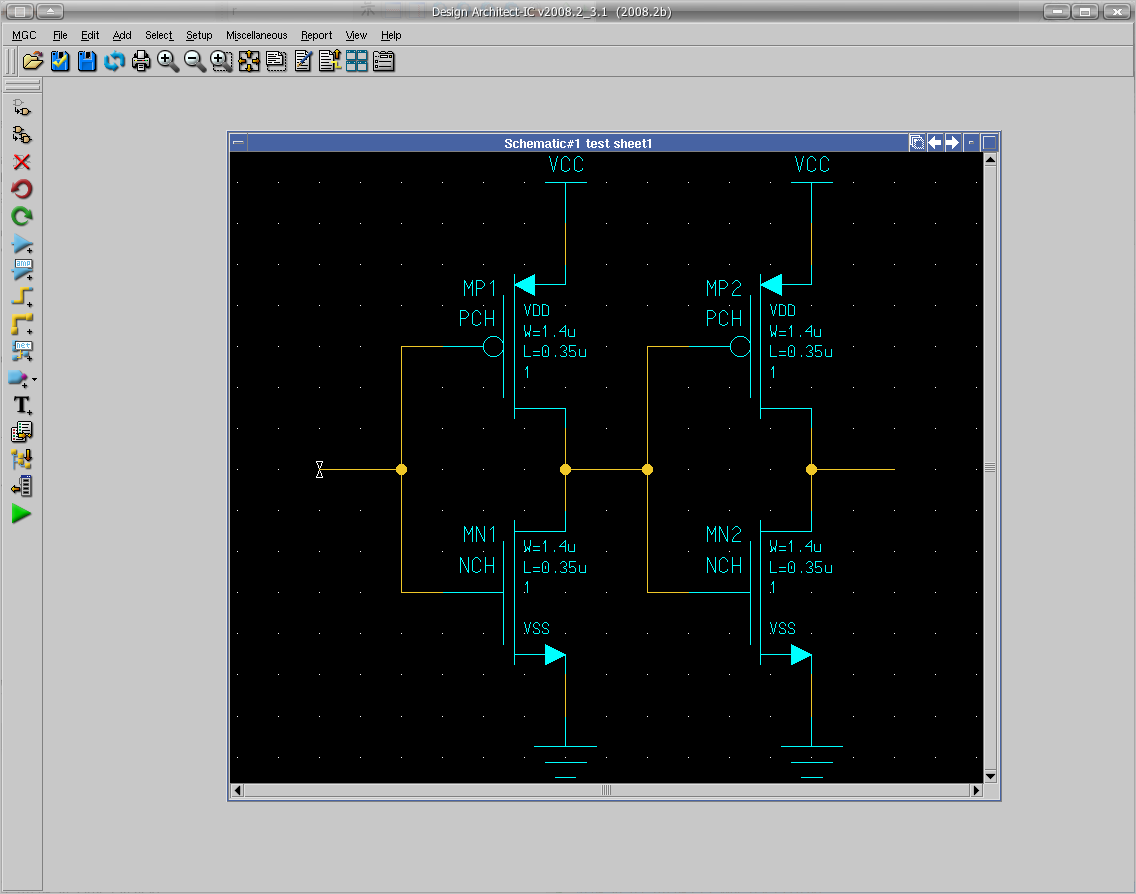
Task: Click the green redo arrow icon
Action: coord(21,216)
